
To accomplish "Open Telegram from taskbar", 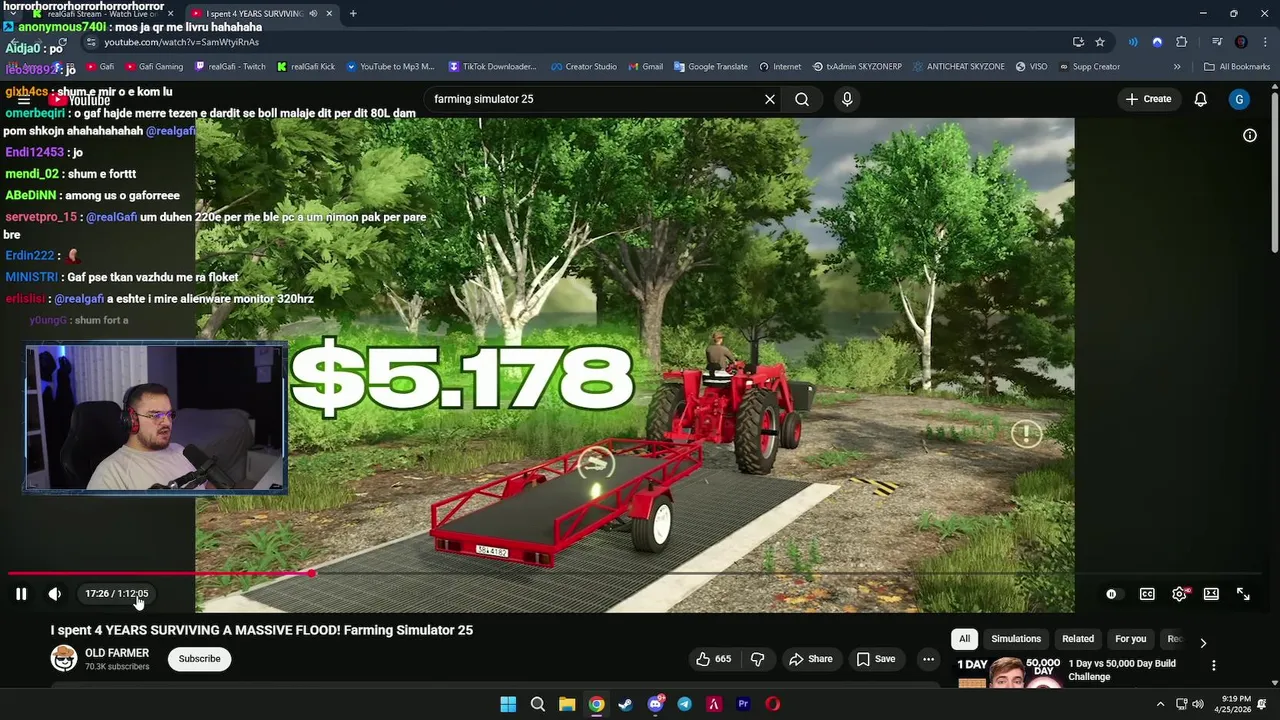I will 685,704.
